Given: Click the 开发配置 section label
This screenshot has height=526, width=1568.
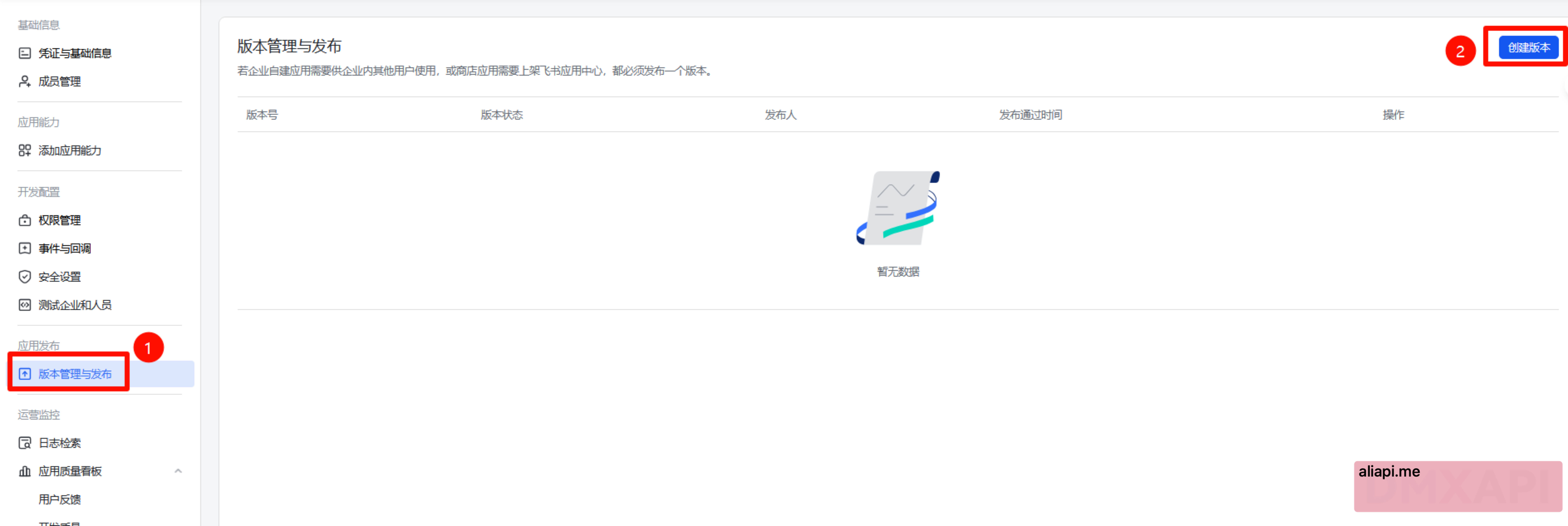Looking at the screenshot, I should tap(39, 192).
